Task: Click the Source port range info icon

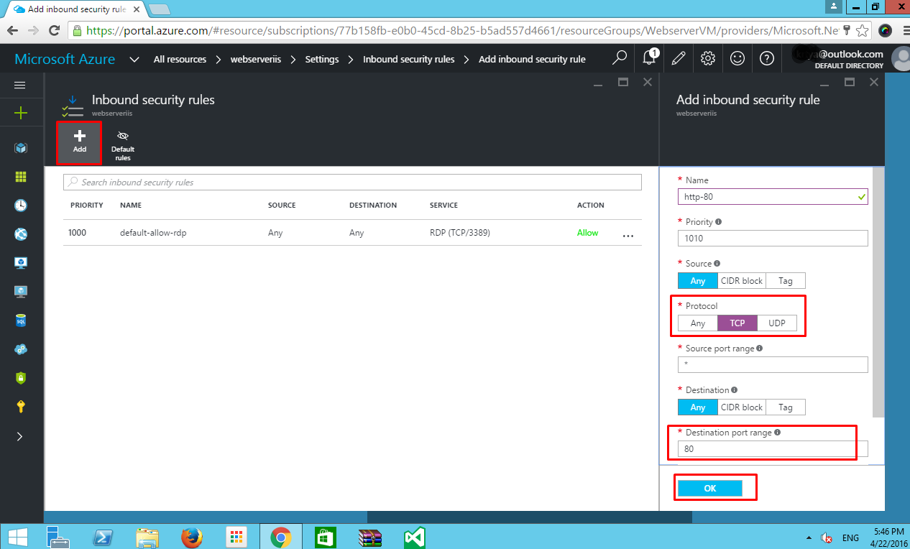Action: tap(760, 348)
